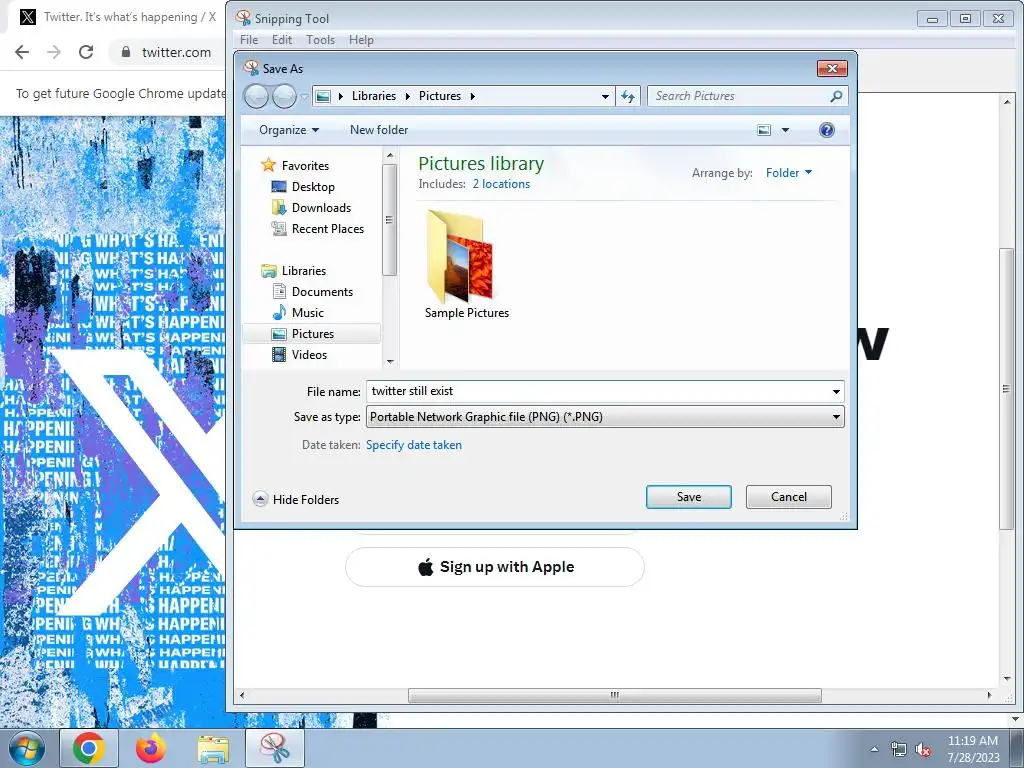Click Sign up with Apple button
The height and width of the screenshot is (768, 1024).
(x=495, y=567)
